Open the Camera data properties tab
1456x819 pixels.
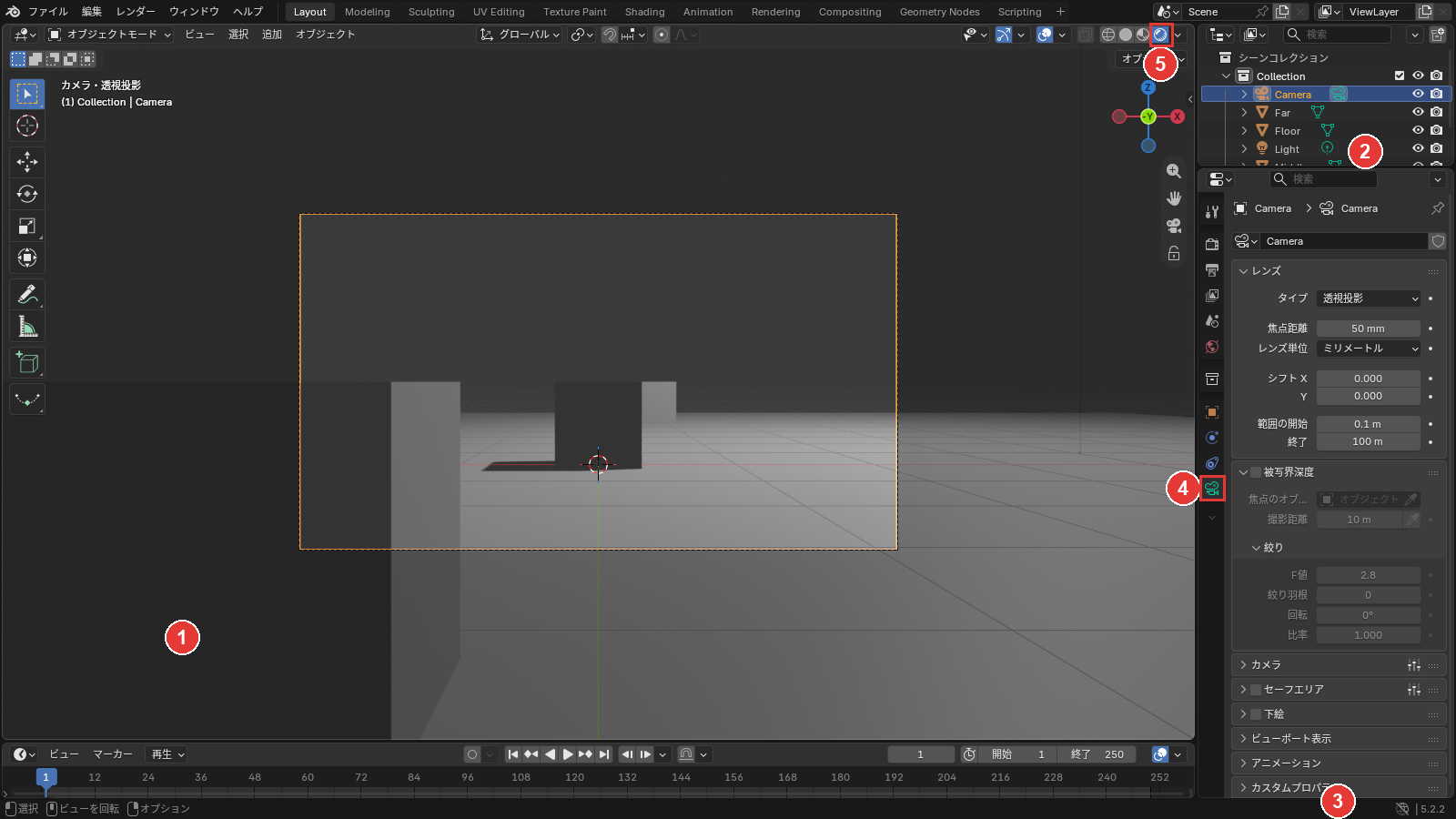(1212, 489)
